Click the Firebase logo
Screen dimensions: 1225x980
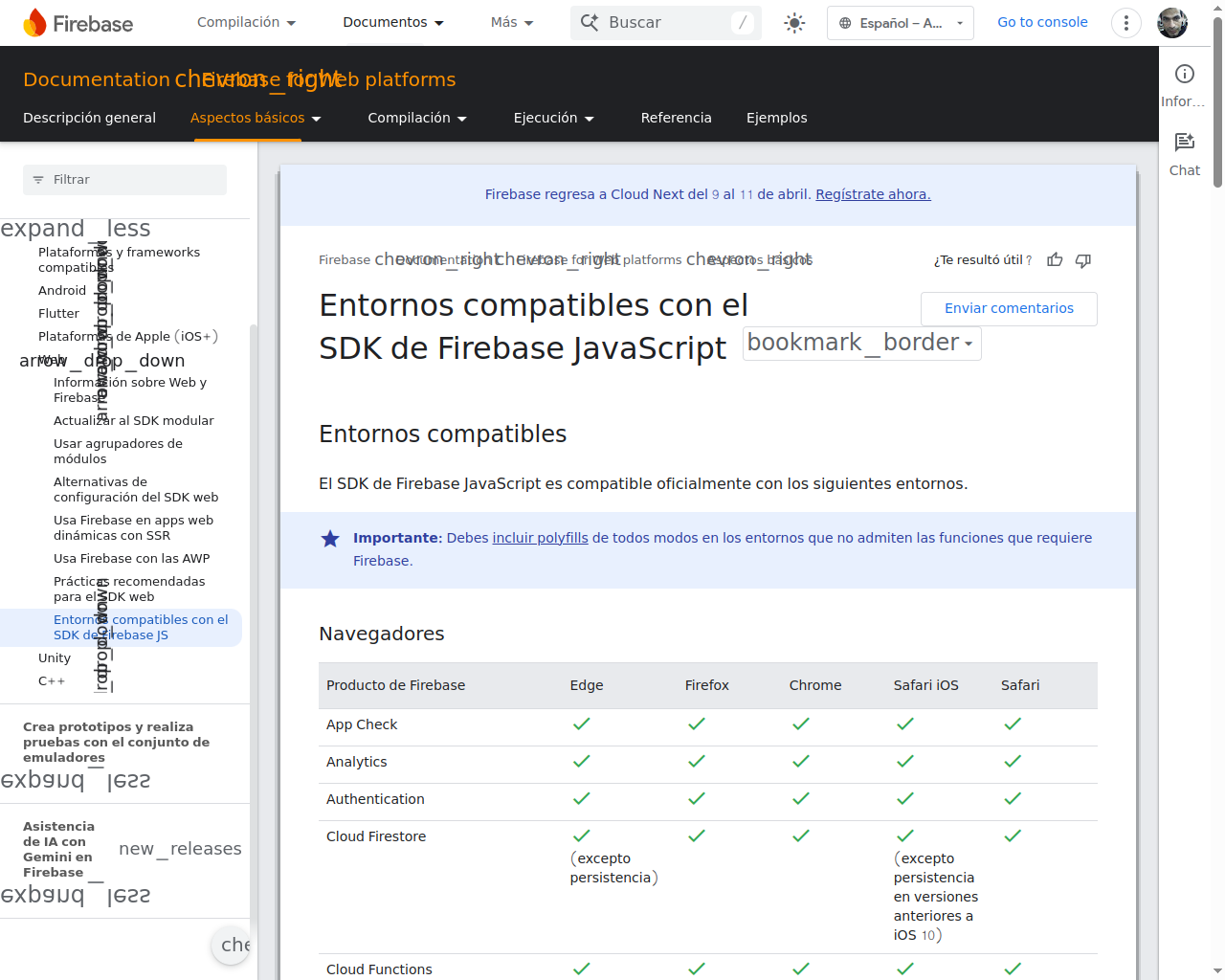[x=78, y=23]
